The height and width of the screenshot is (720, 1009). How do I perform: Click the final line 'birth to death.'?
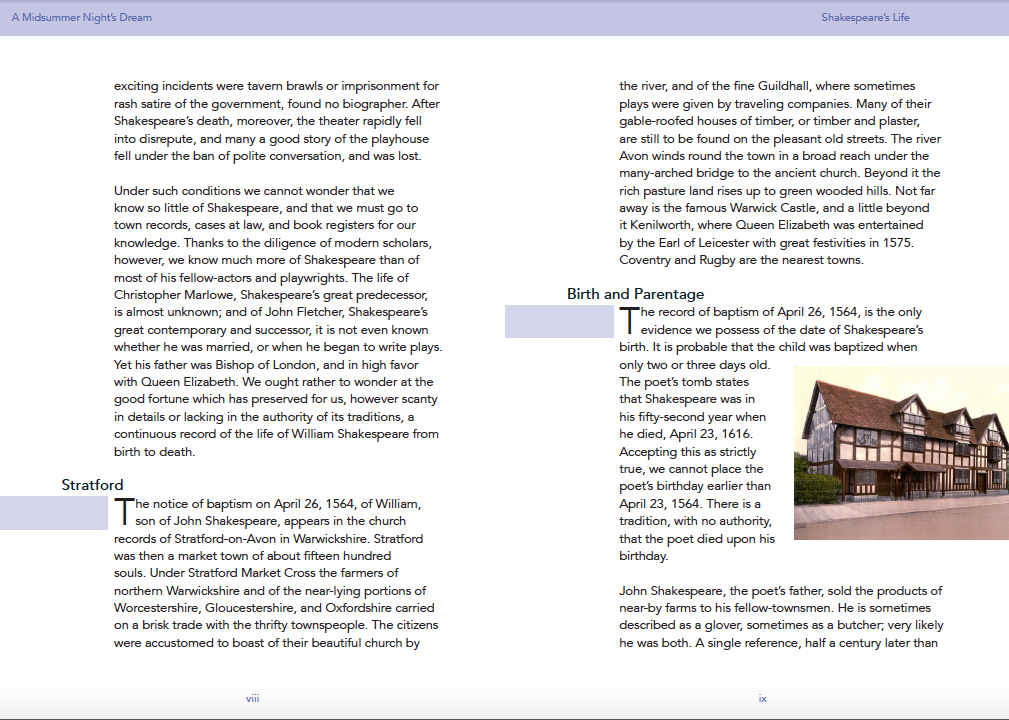154,452
